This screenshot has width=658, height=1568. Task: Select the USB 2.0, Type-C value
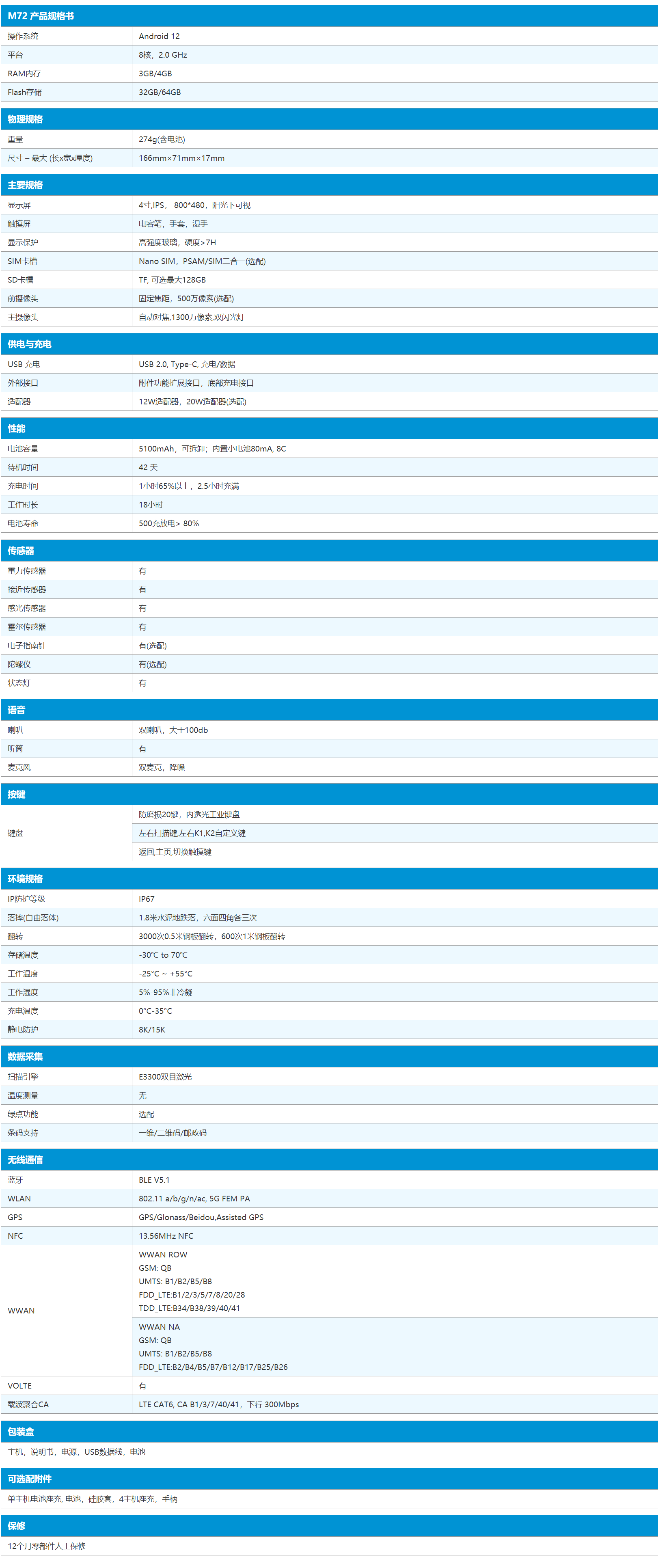click(187, 364)
